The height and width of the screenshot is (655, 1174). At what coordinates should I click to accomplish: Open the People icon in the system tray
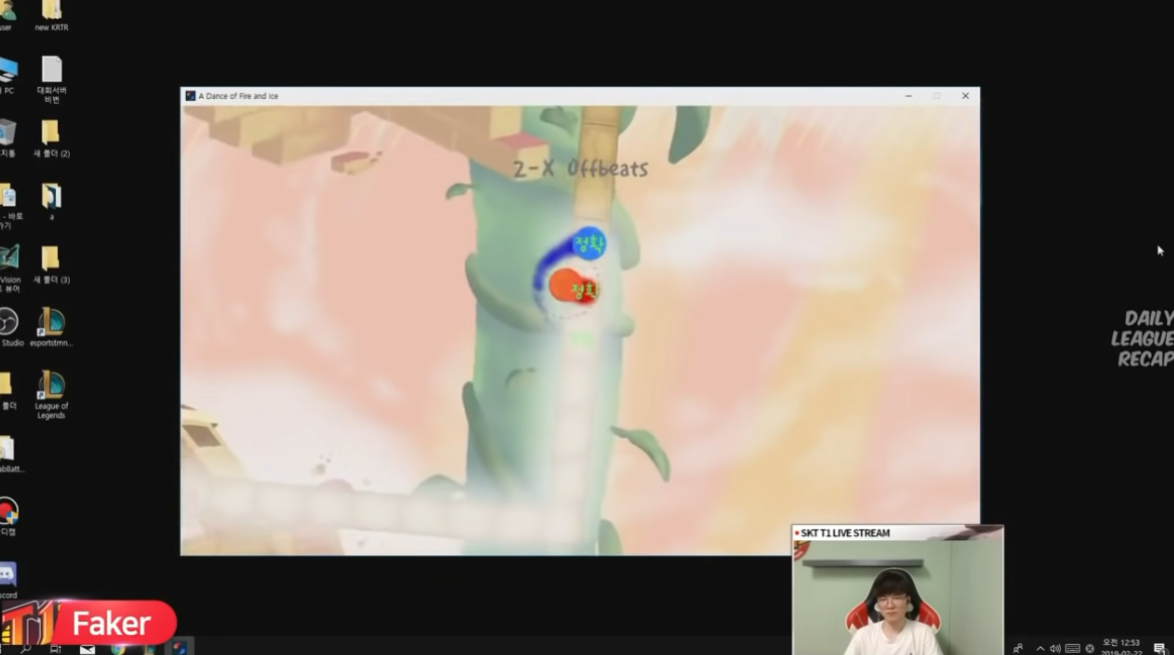pyautogui.click(x=1017, y=648)
